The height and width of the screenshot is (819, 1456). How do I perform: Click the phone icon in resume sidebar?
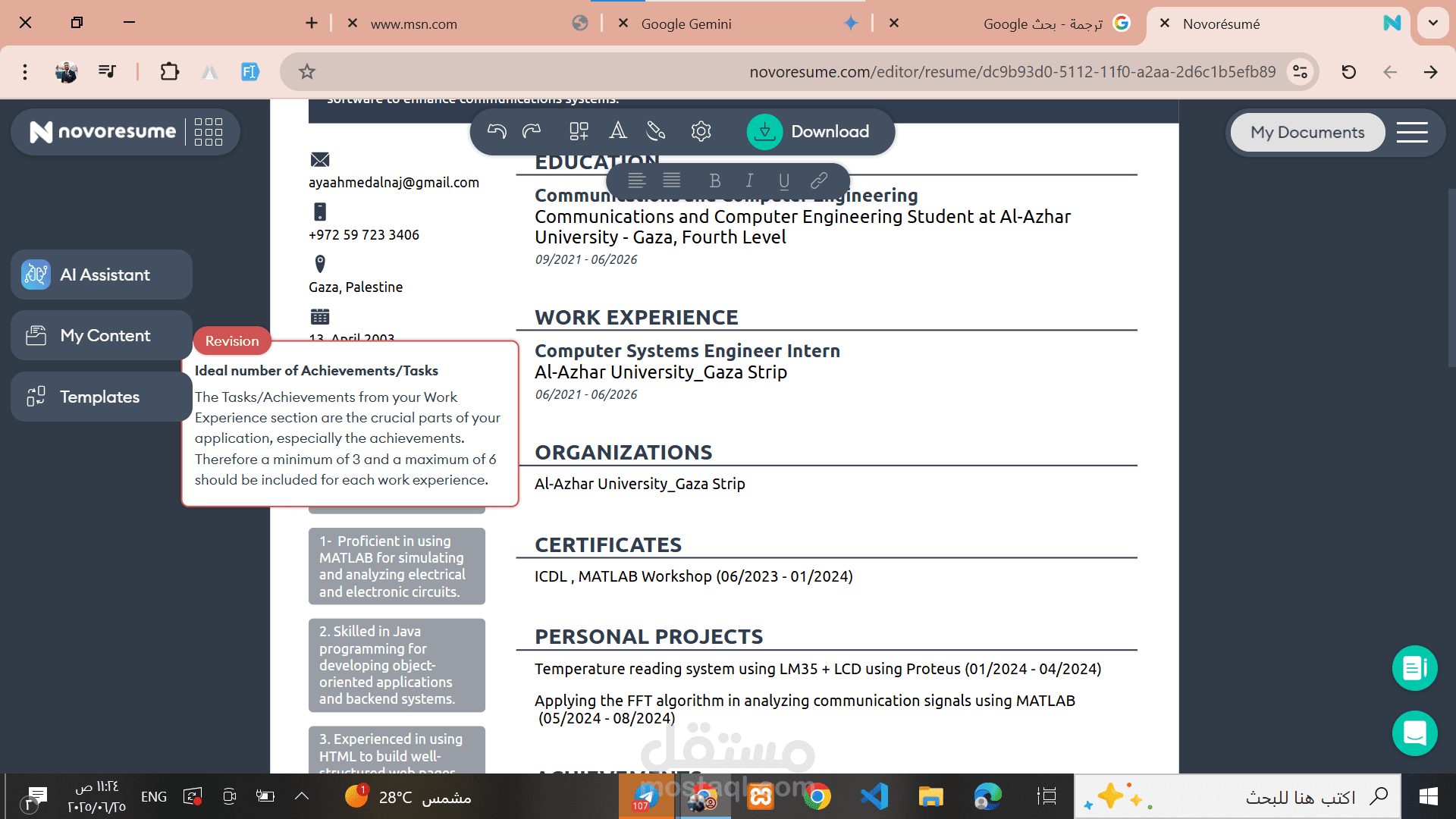point(320,212)
